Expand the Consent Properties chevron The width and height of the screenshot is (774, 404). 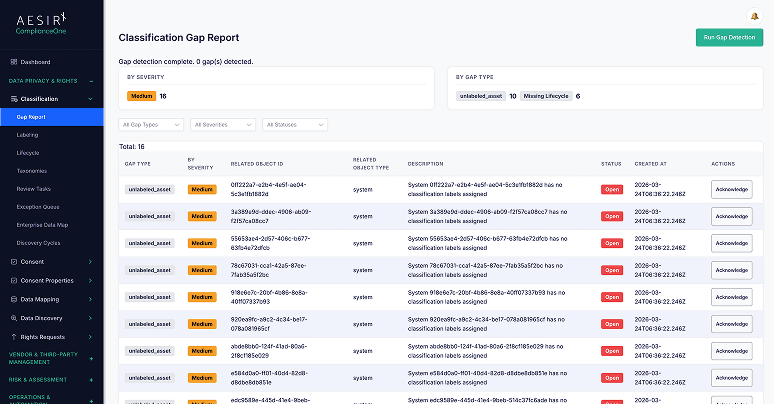[x=90, y=281]
